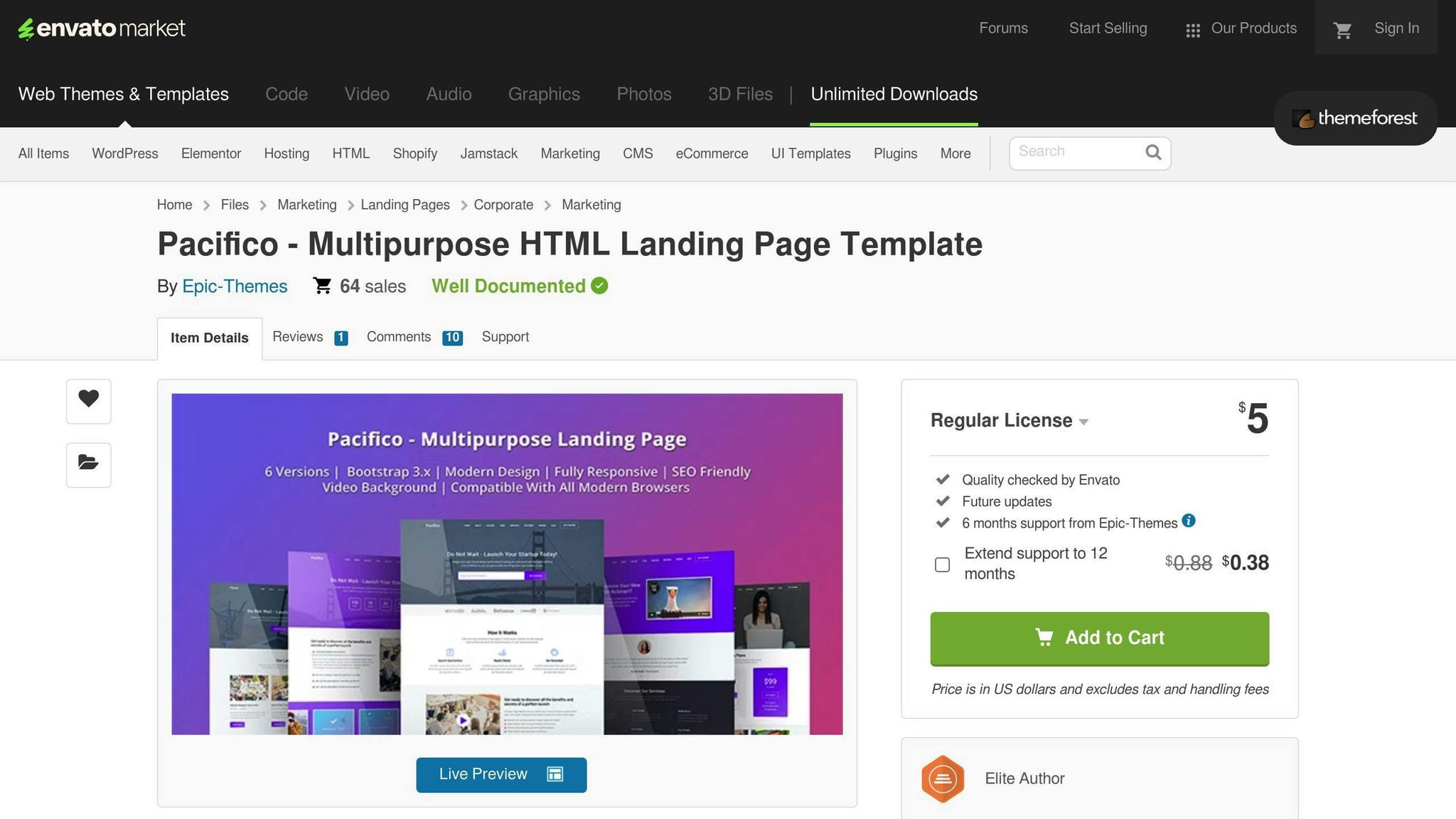Open Hosting subcategory

point(287,154)
